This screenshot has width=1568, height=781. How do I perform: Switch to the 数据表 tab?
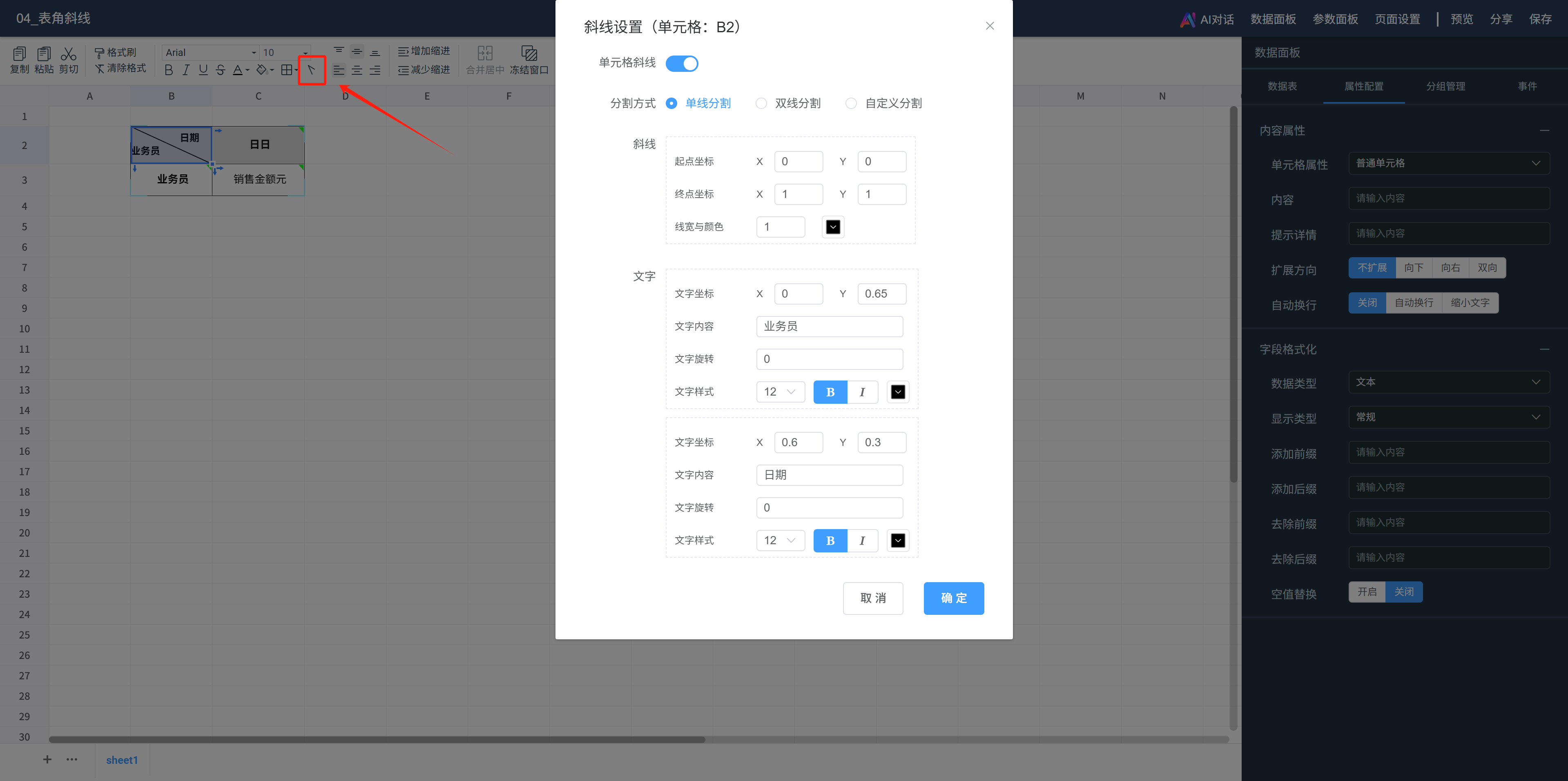coord(1282,87)
